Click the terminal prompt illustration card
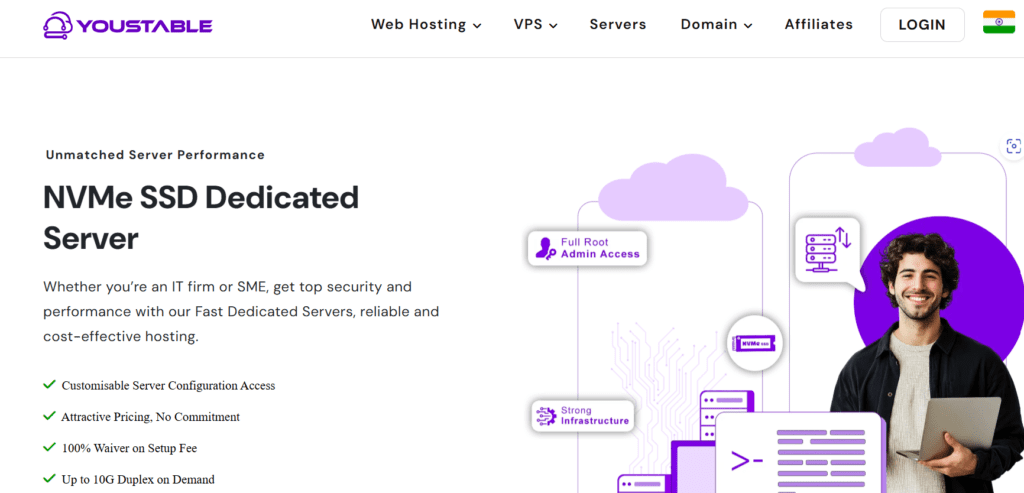Image resolution: width=1024 pixels, height=493 pixels. pos(800,453)
